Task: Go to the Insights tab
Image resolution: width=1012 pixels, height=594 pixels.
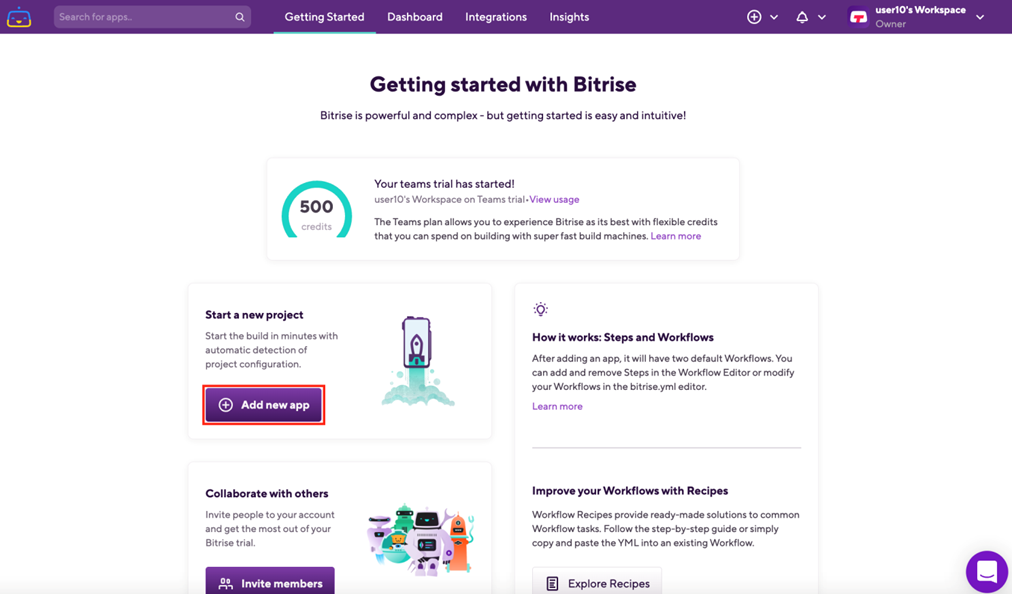Action: [569, 17]
